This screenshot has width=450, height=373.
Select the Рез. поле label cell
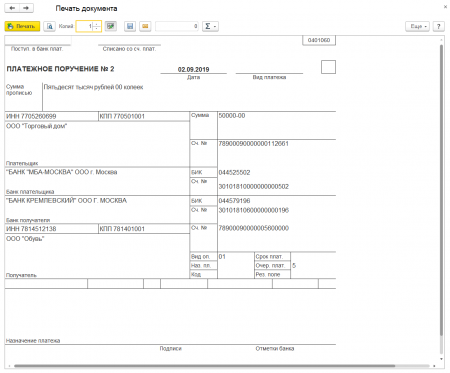[272, 275]
